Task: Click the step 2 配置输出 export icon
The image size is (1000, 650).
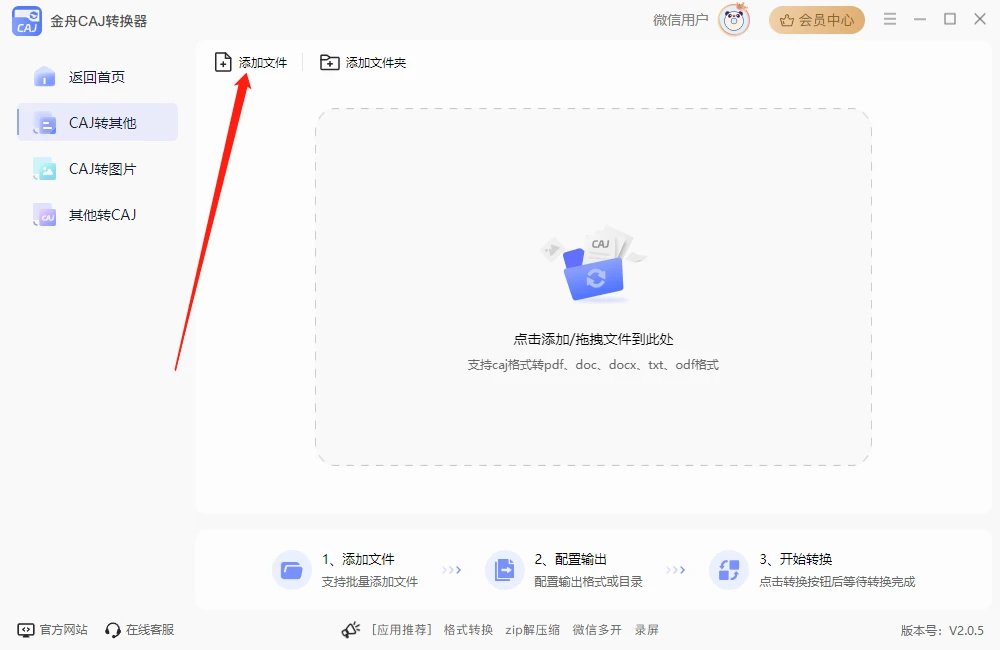Action: tap(504, 570)
